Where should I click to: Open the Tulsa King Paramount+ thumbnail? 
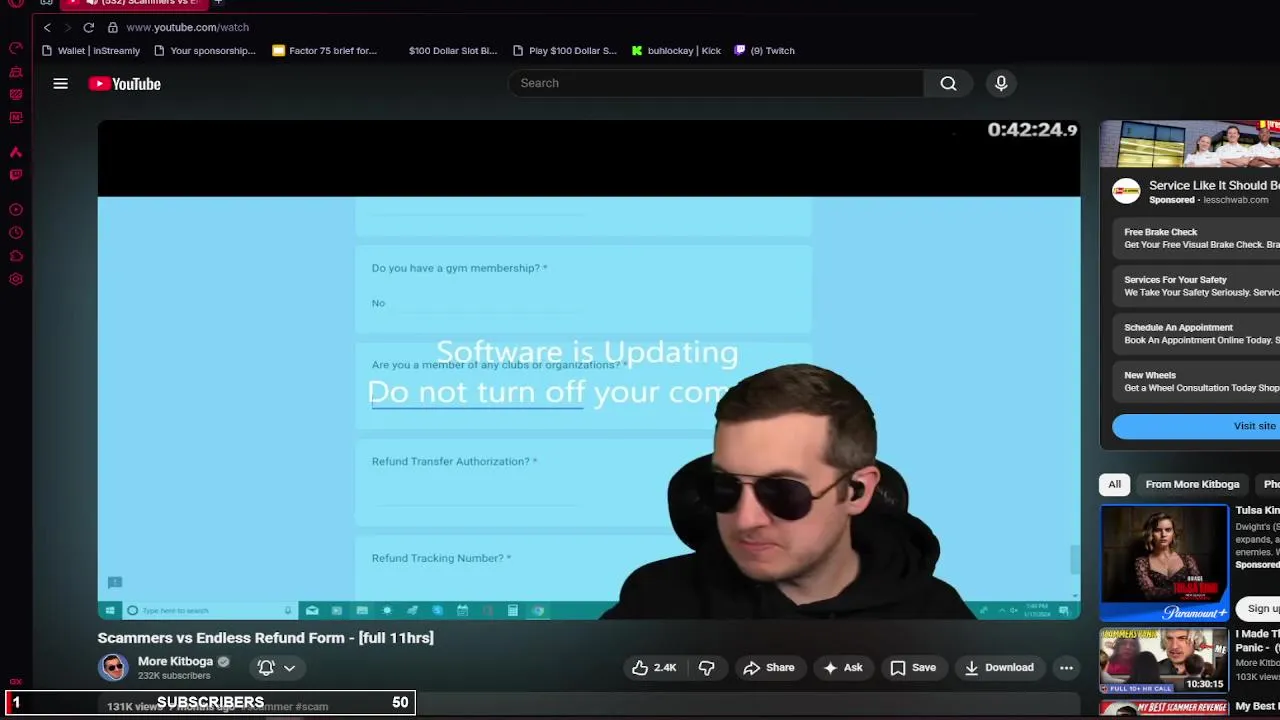[x=1164, y=562]
